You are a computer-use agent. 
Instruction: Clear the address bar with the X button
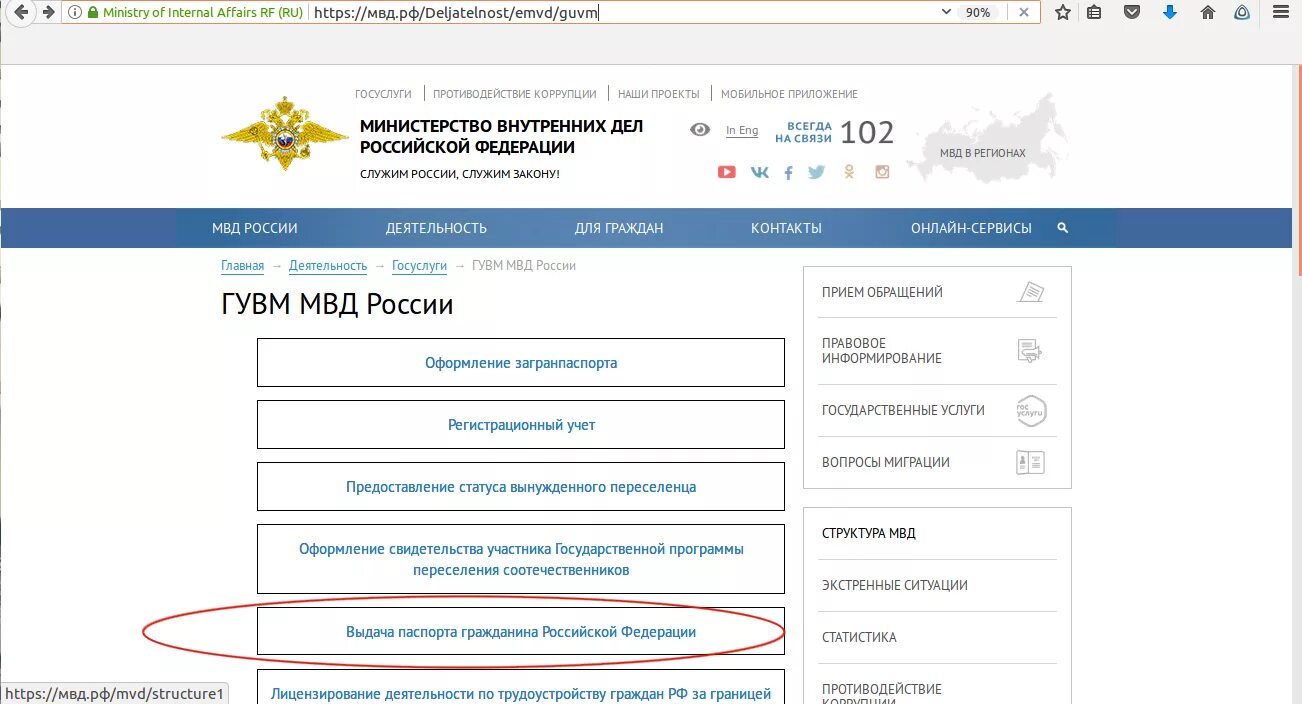click(x=1023, y=13)
